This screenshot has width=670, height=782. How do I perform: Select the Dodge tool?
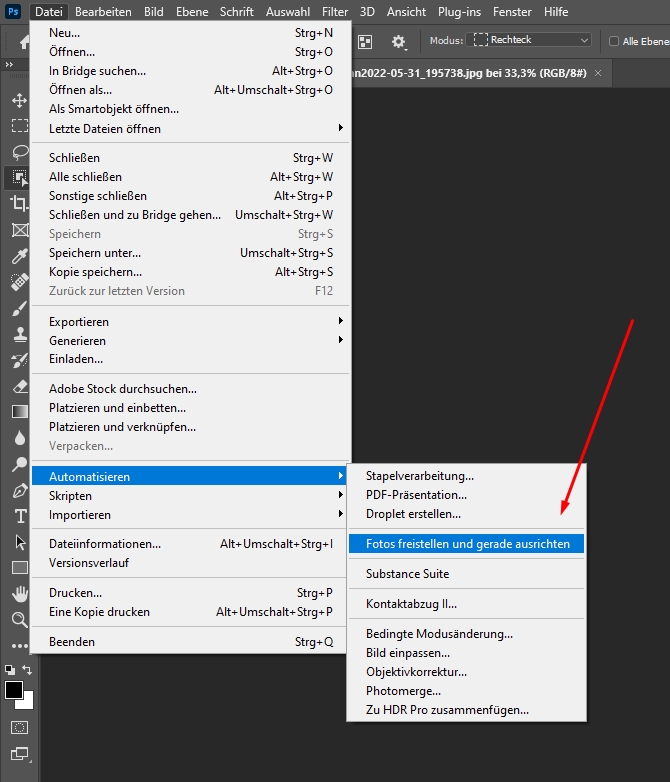(x=19, y=464)
